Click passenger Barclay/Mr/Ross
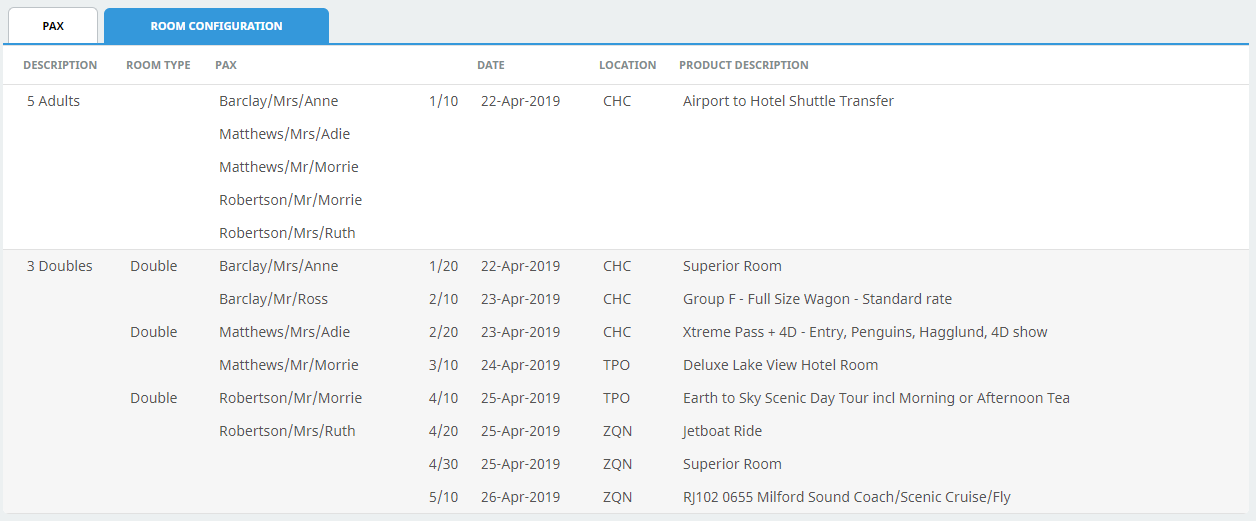Image resolution: width=1256 pixels, height=521 pixels. 273,299
